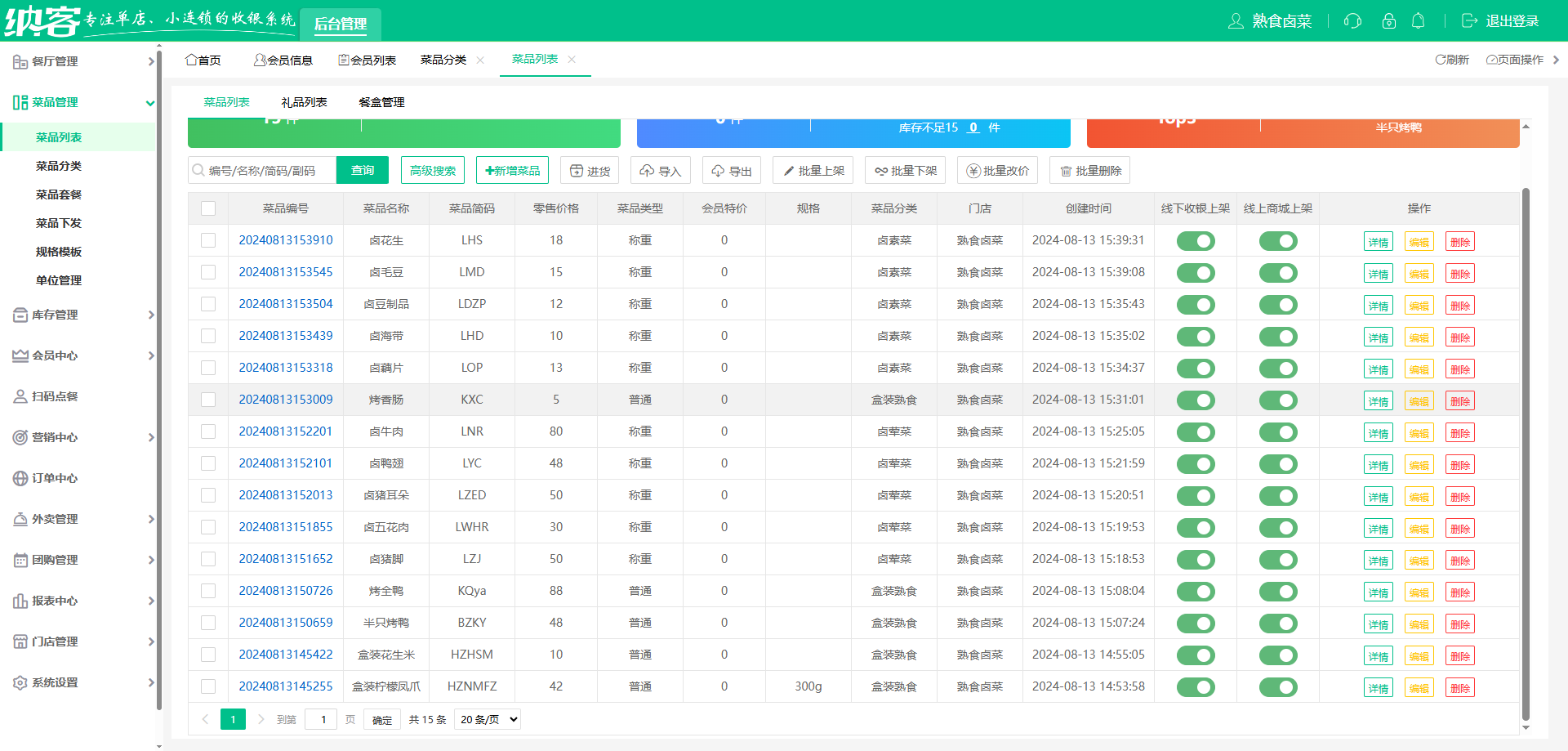Screen dimensions: 1568x751
Task: Toggle online mall switch for 烤香肠
Action: click(x=1277, y=400)
